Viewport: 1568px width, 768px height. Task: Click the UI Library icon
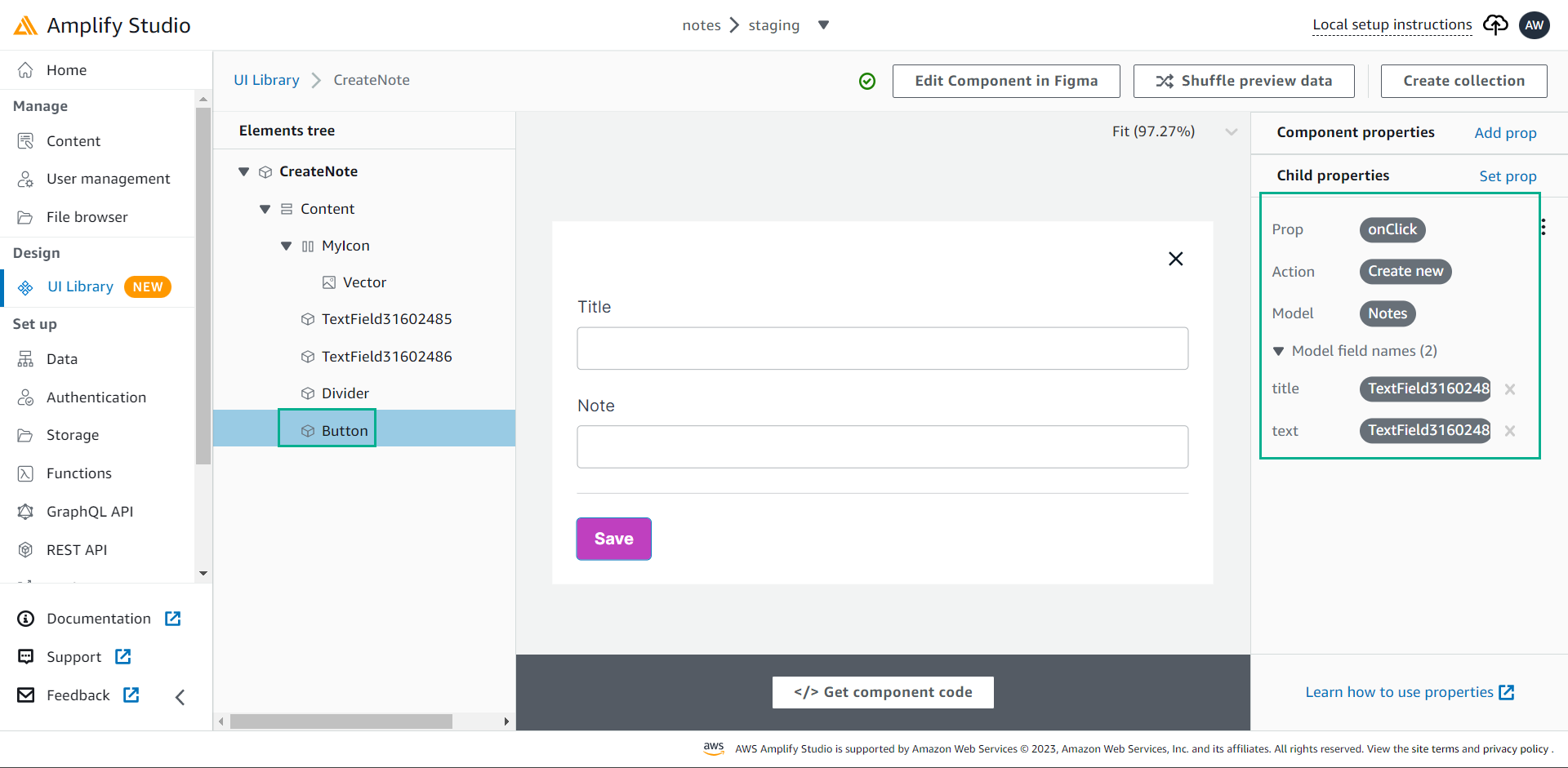pos(25,287)
